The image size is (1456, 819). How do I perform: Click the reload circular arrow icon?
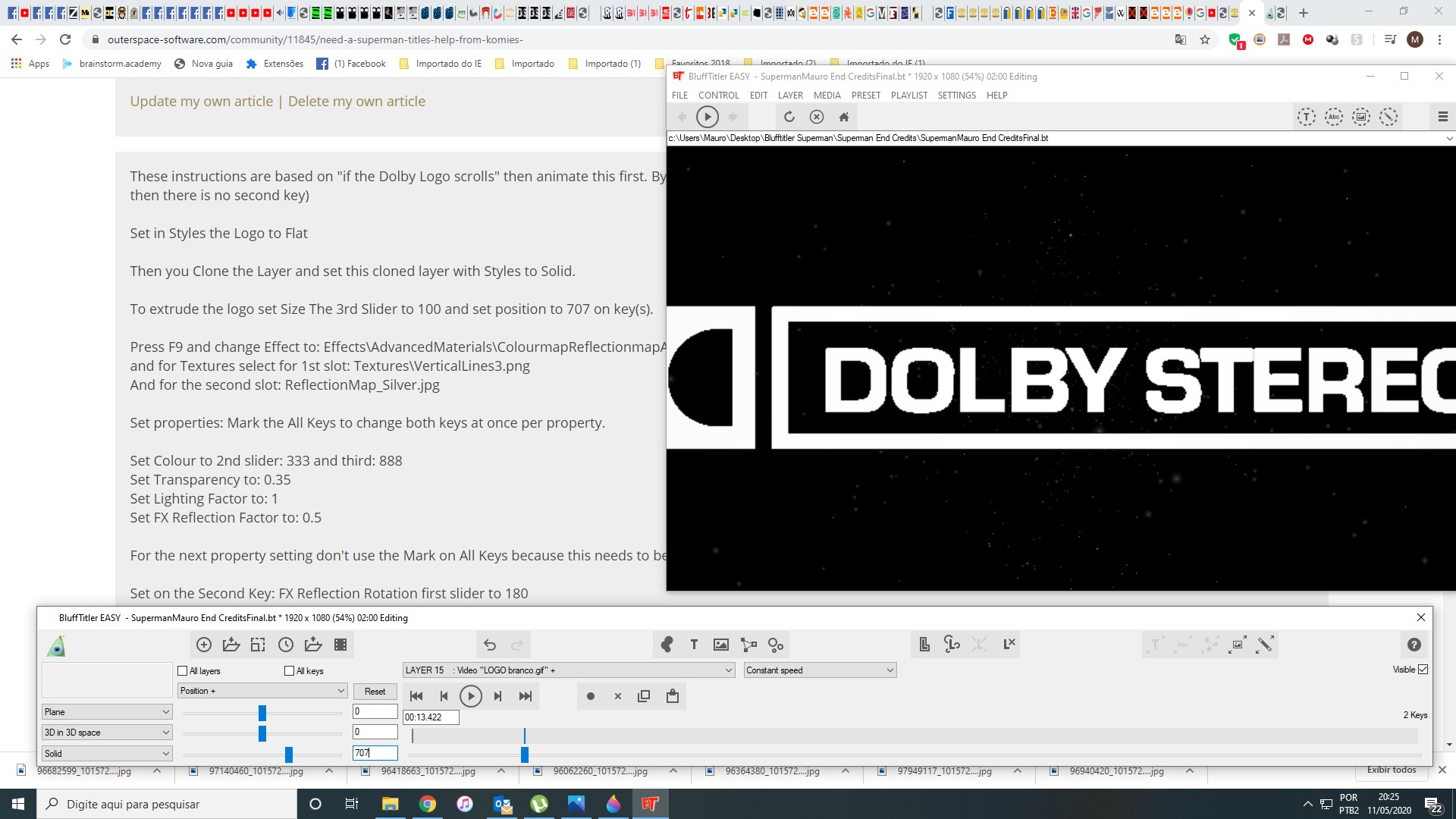[x=789, y=117]
